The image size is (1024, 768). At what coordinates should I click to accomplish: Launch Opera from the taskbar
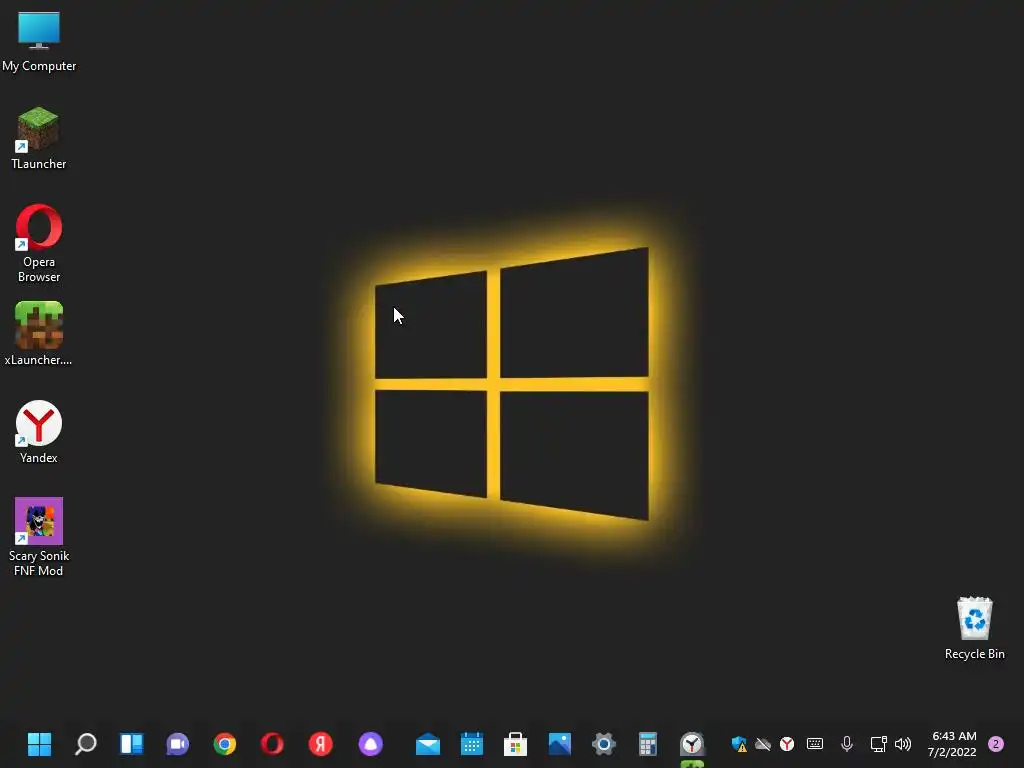point(272,744)
